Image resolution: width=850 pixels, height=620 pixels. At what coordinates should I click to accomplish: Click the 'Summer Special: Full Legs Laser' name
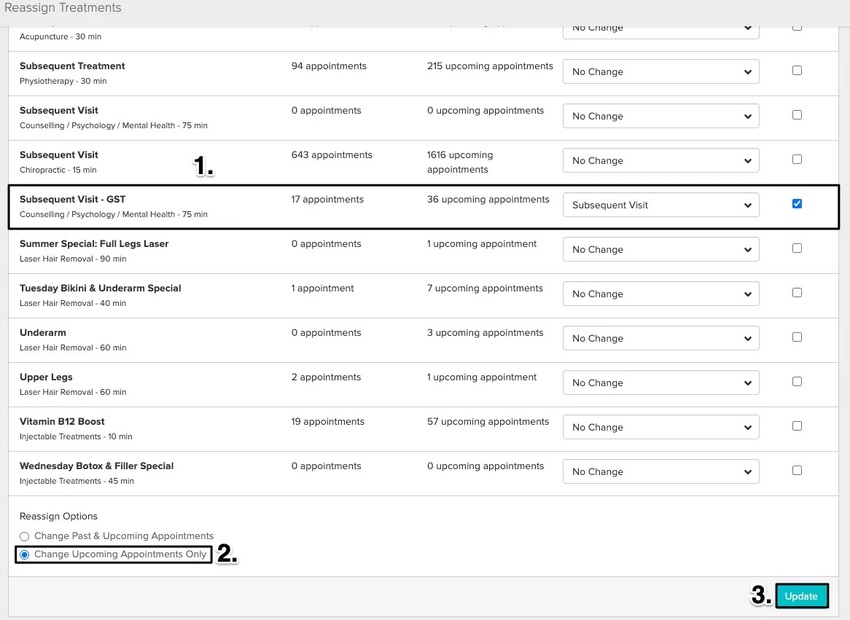tap(94, 244)
